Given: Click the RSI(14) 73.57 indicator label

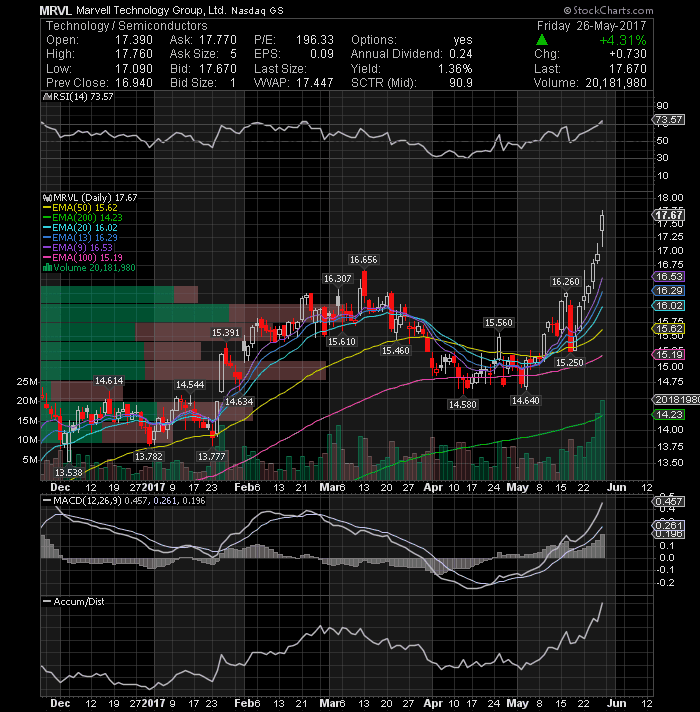Looking at the screenshot, I should coord(83,97).
